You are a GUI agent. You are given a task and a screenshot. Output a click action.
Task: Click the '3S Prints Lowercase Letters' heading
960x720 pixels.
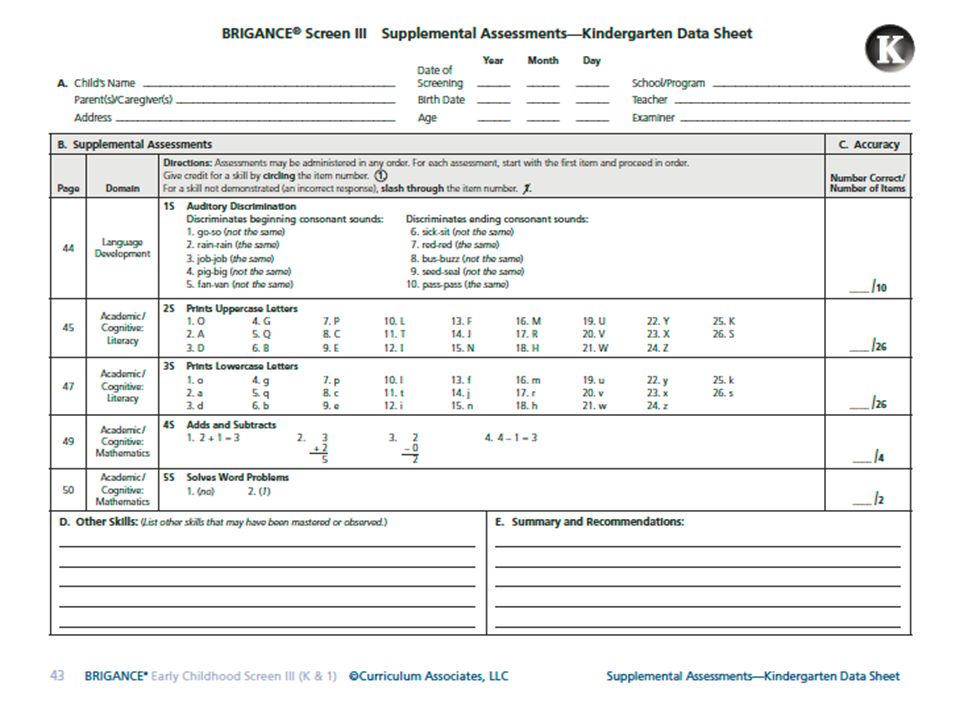click(x=230, y=366)
